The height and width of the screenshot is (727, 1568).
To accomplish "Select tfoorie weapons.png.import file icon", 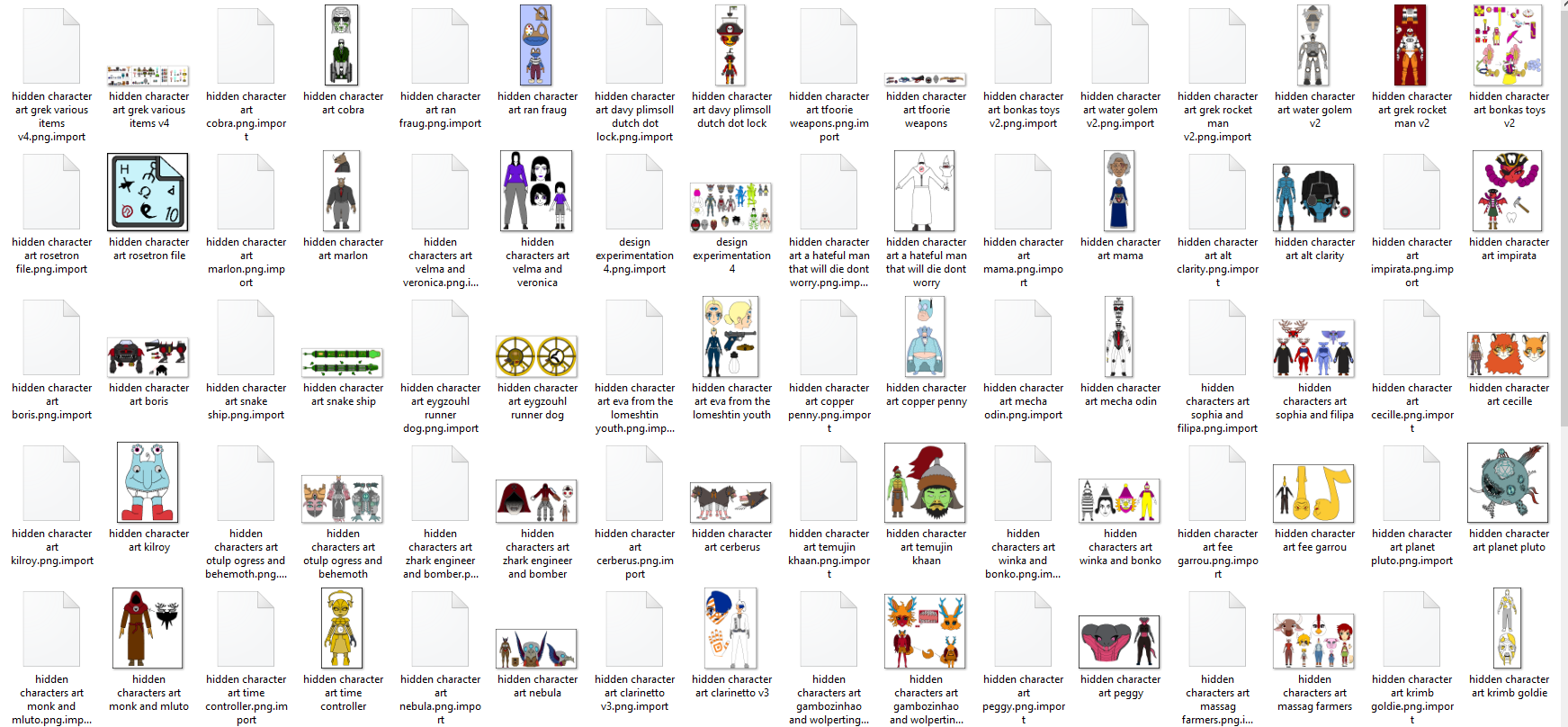I will (x=829, y=46).
